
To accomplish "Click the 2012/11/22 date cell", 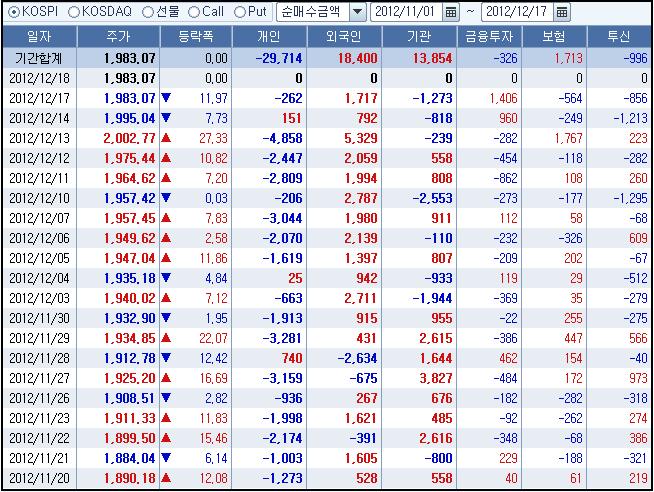I will (40, 439).
